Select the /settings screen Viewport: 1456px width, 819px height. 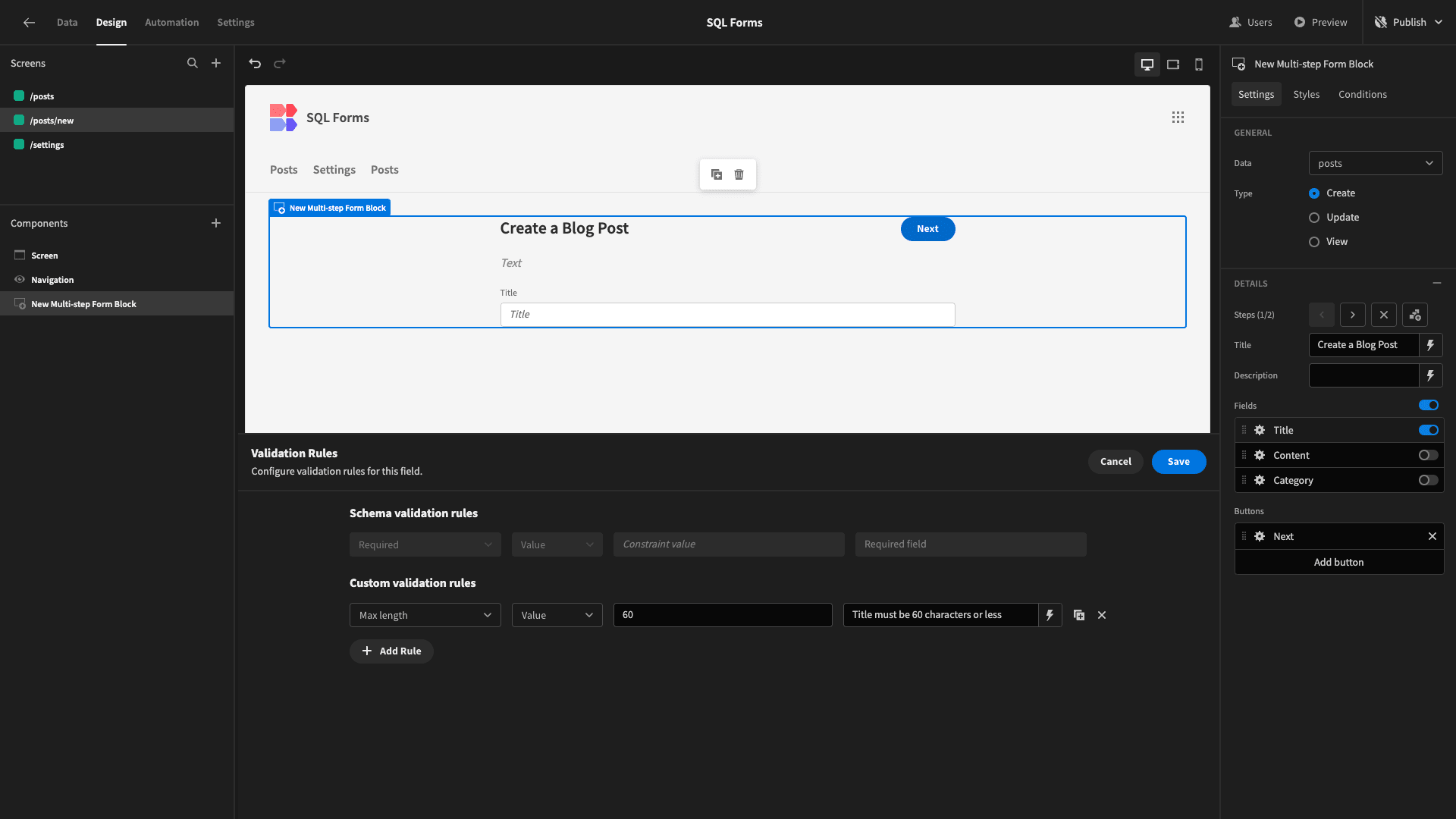pyautogui.click(x=117, y=145)
